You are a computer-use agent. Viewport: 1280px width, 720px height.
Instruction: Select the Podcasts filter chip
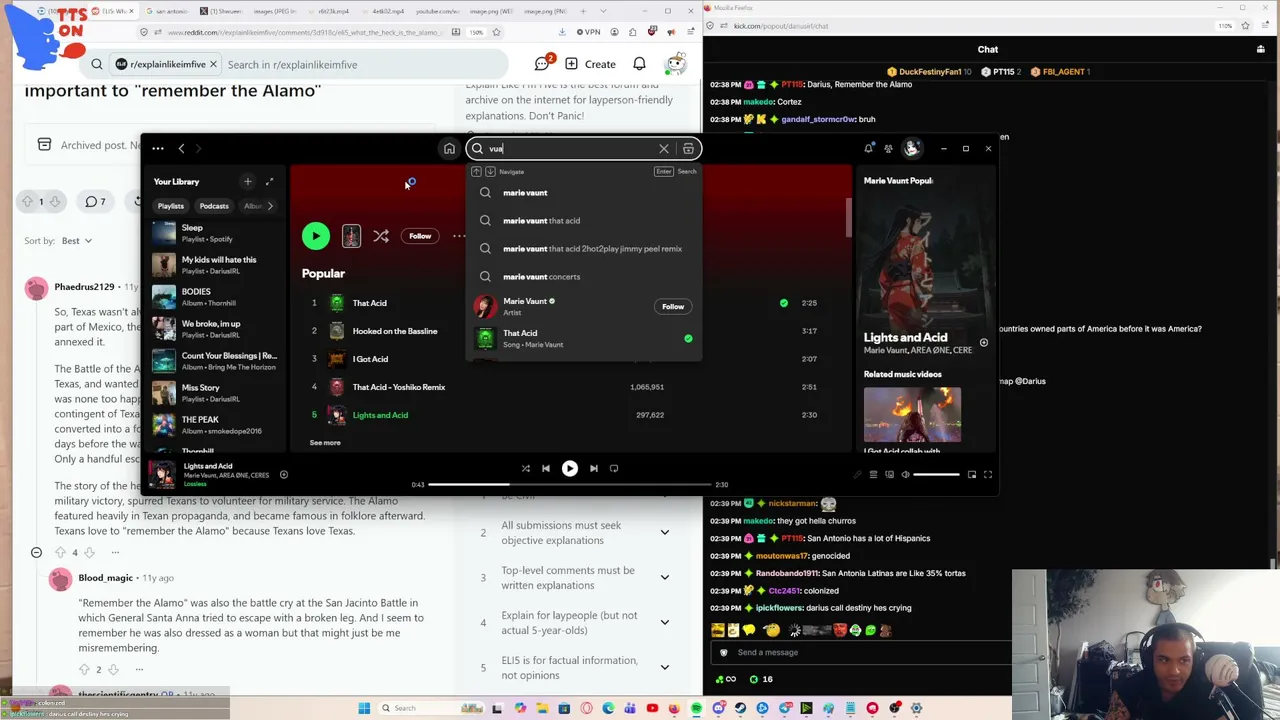click(214, 206)
